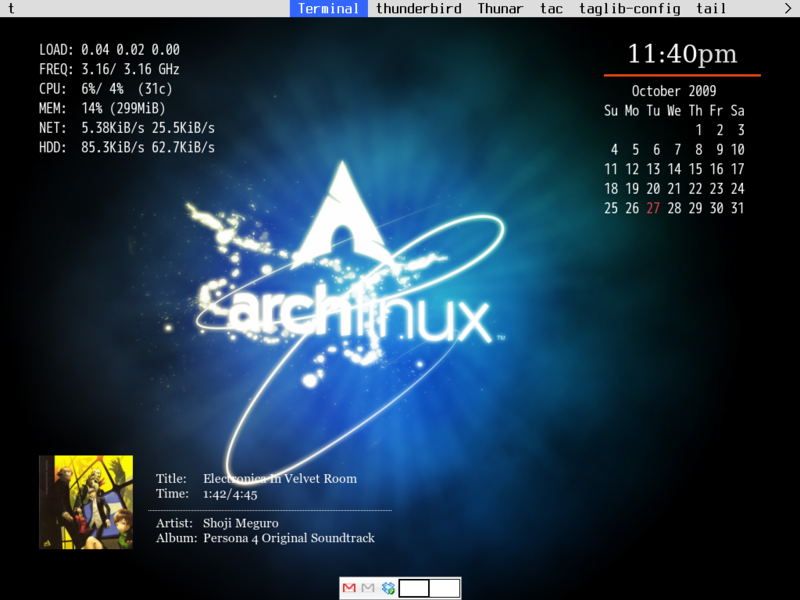Click date 31 in the calendar
The height and width of the screenshot is (600, 800).
(x=737, y=208)
